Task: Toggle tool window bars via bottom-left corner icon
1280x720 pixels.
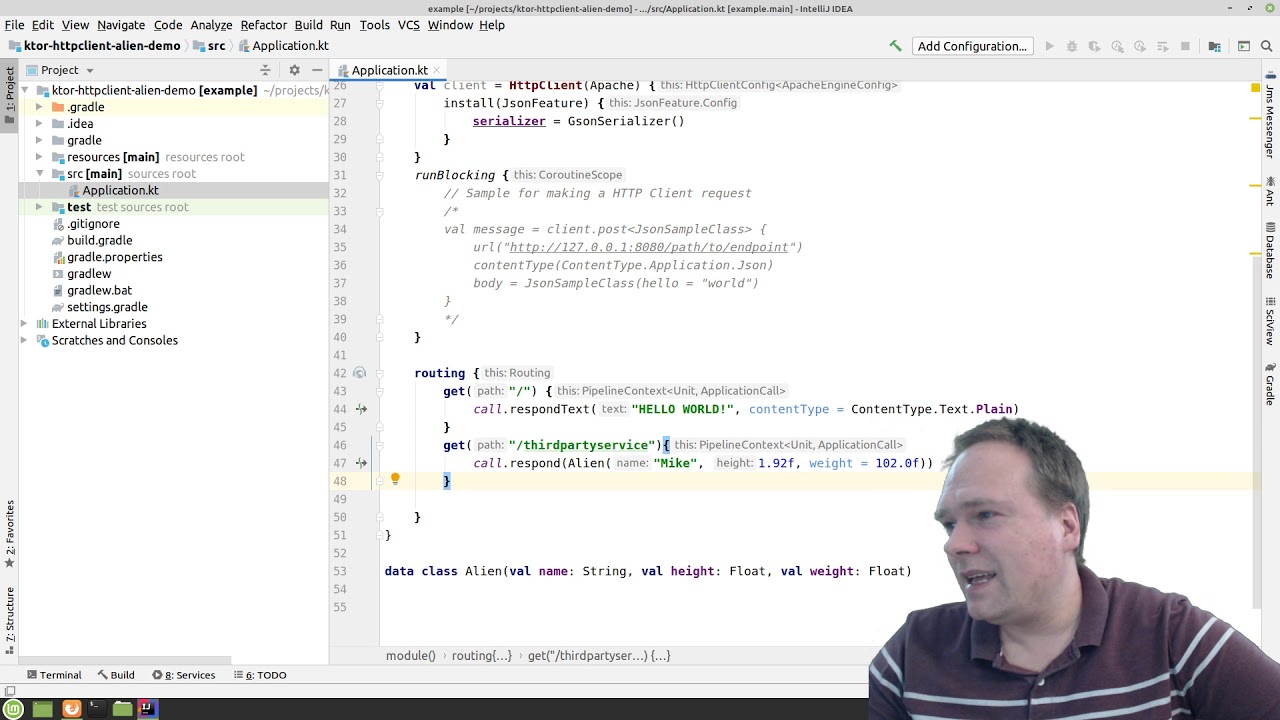Action: click(9, 691)
